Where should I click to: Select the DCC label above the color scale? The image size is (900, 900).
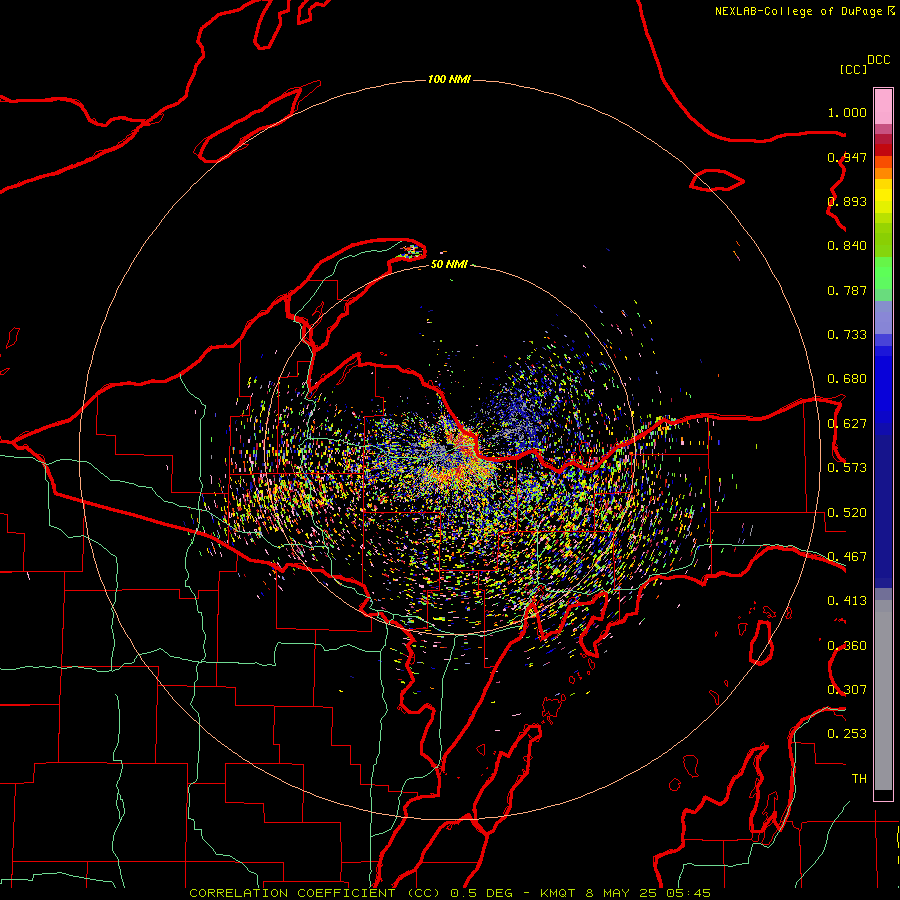click(x=879, y=60)
